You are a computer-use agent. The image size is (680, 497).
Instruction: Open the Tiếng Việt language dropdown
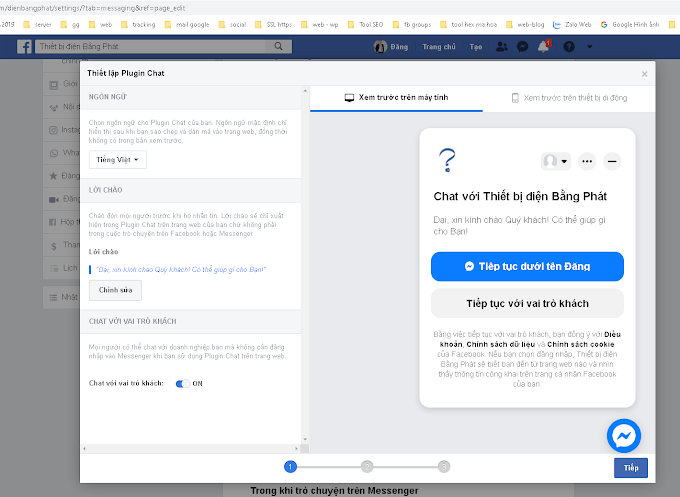tap(118, 160)
